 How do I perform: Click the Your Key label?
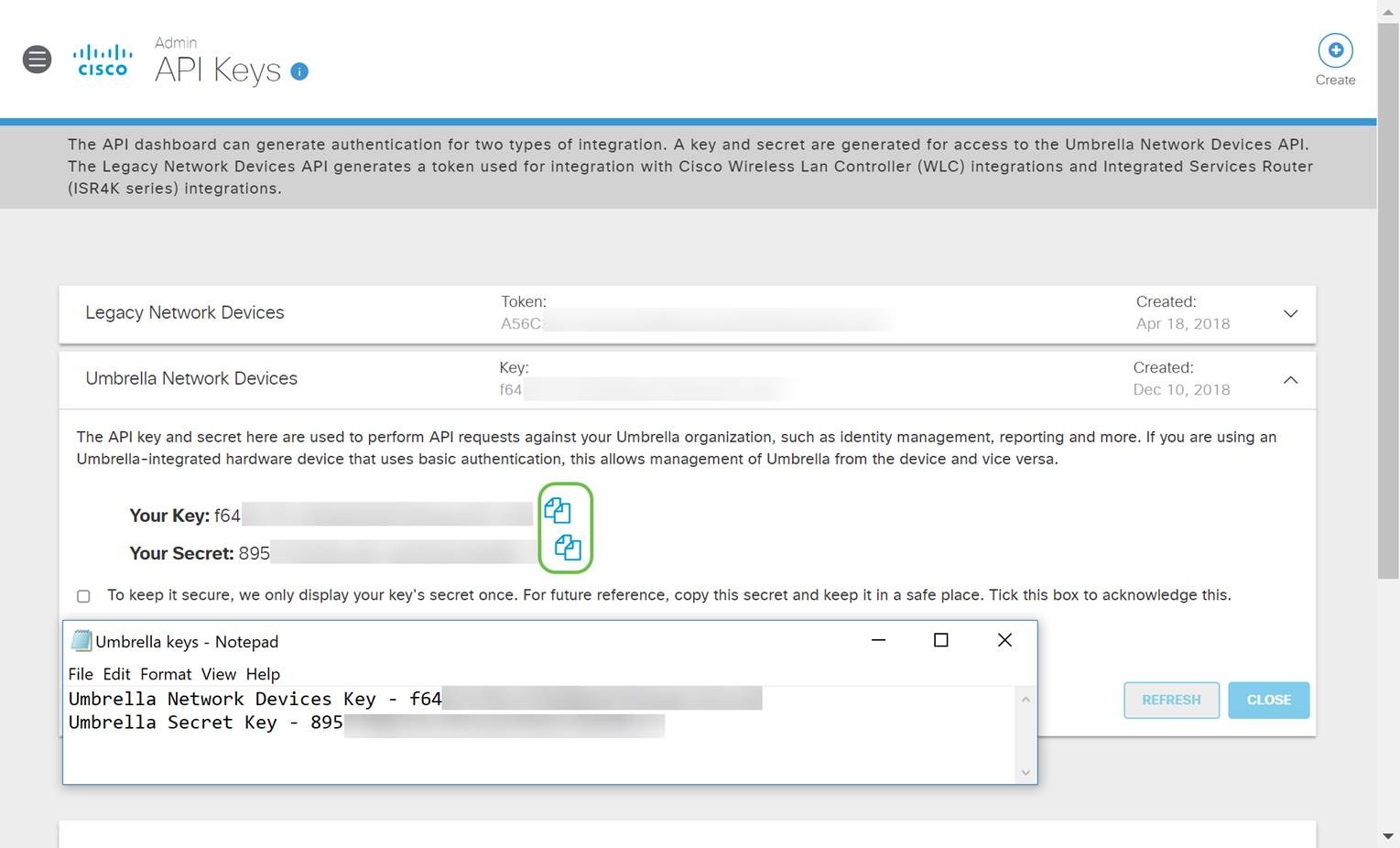(x=169, y=516)
